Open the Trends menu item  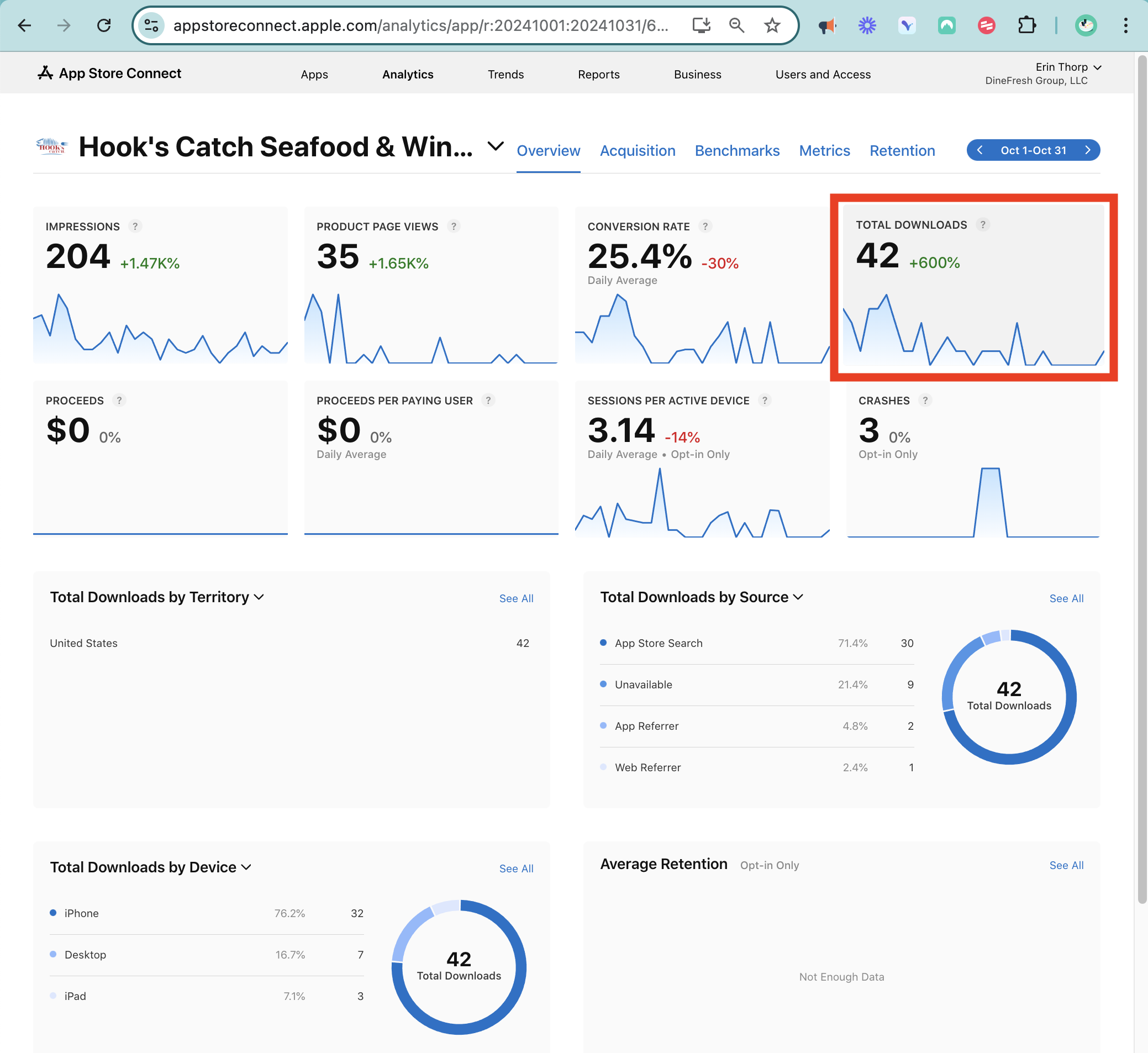point(506,75)
